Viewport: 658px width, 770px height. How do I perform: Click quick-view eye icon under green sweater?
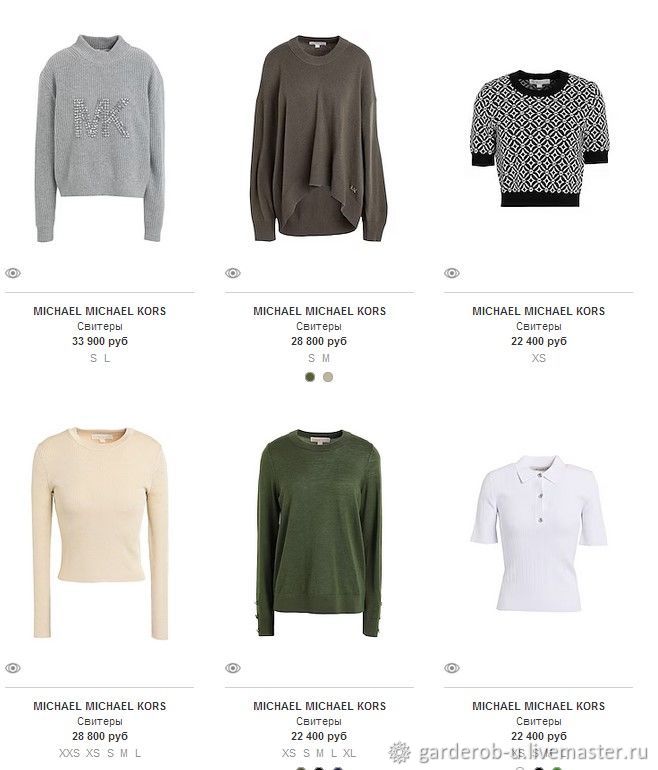(x=233, y=668)
